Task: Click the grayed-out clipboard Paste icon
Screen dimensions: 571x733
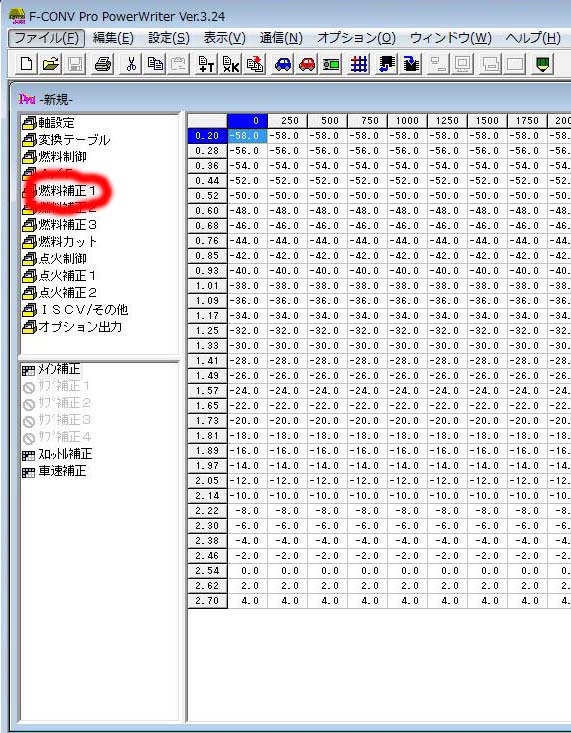Action: pos(179,64)
